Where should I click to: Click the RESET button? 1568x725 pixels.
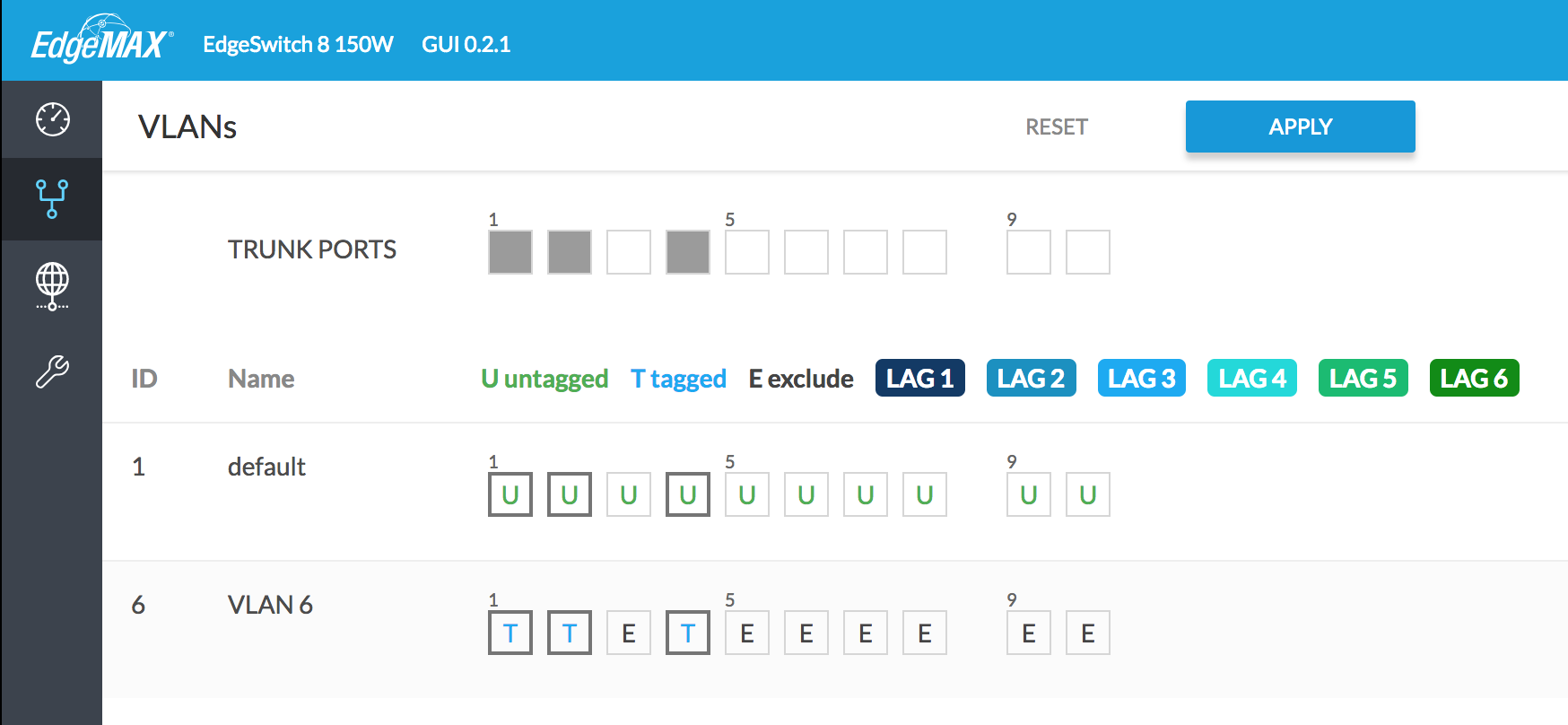point(1056,127)
